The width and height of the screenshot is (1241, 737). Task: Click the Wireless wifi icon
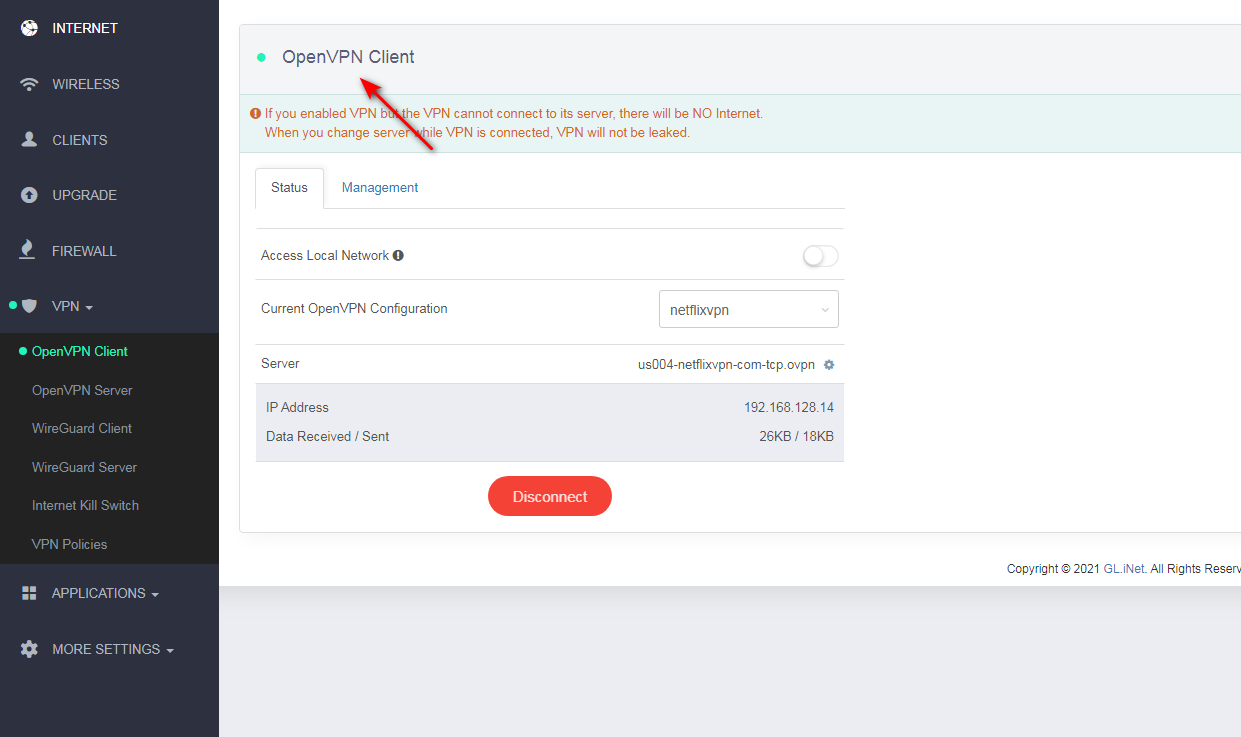pyautogui.click(x=29, y=84)
